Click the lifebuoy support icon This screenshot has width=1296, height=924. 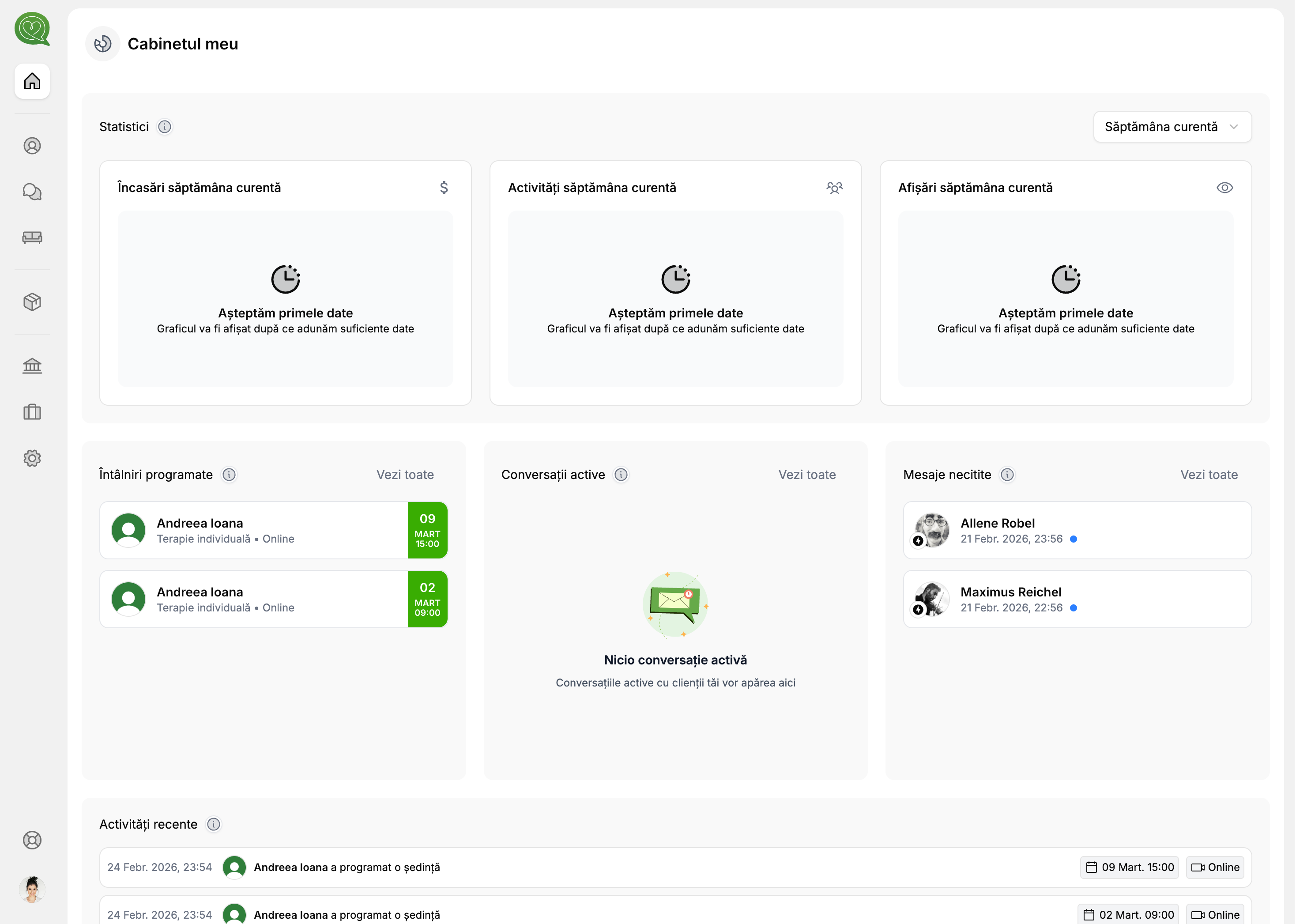coord(32,841)
